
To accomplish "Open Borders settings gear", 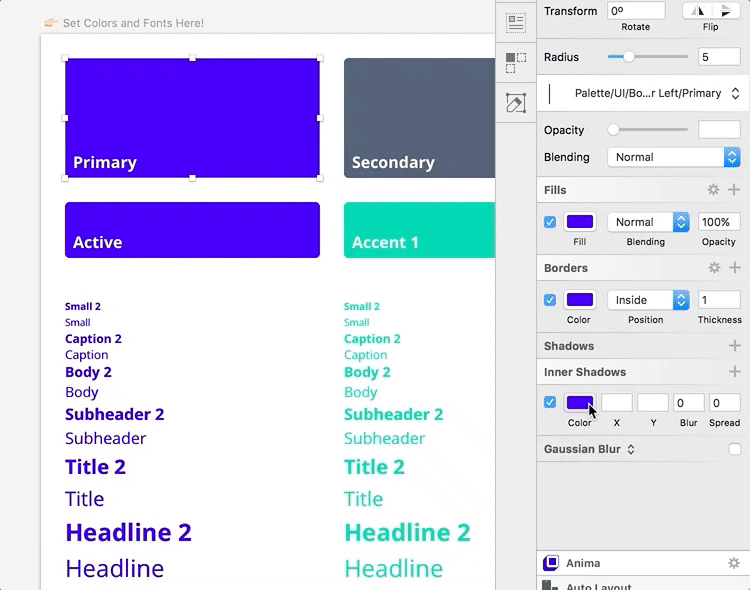I will tap(714, 267).
